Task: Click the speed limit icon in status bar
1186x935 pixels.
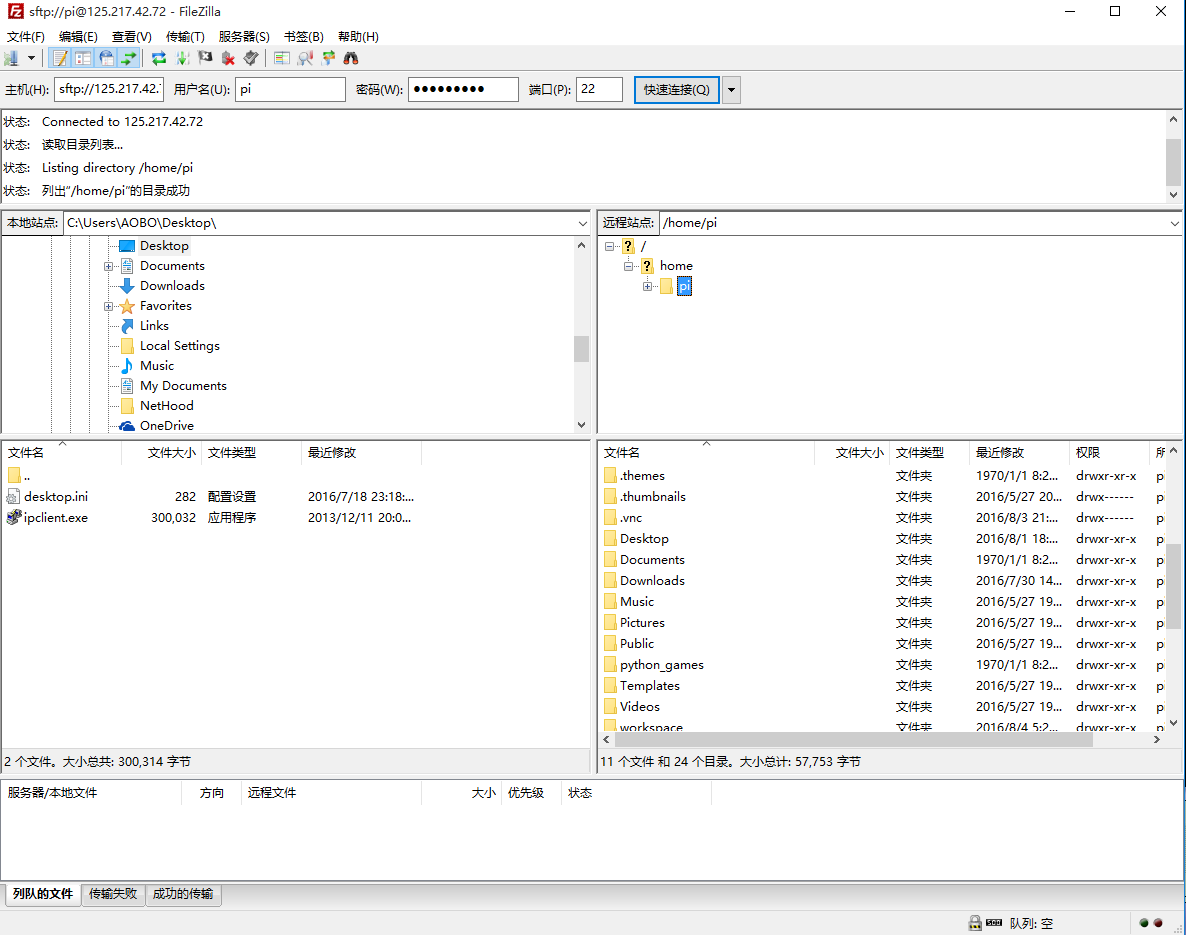Action: click(994, 923)
